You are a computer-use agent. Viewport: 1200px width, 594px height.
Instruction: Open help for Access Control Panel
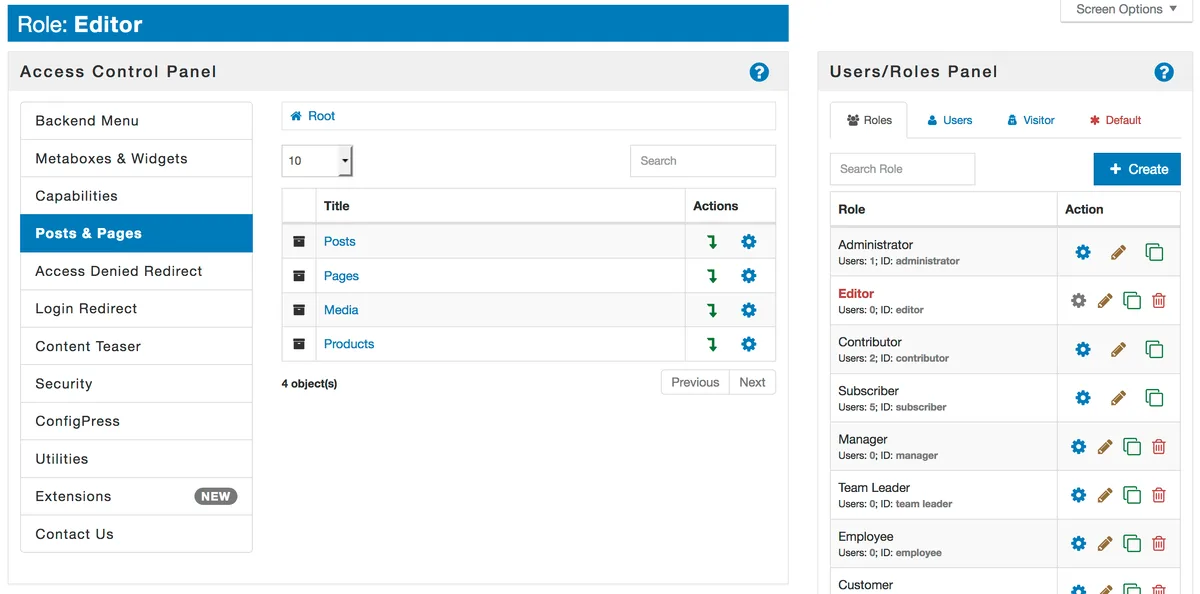click(759, 72)
